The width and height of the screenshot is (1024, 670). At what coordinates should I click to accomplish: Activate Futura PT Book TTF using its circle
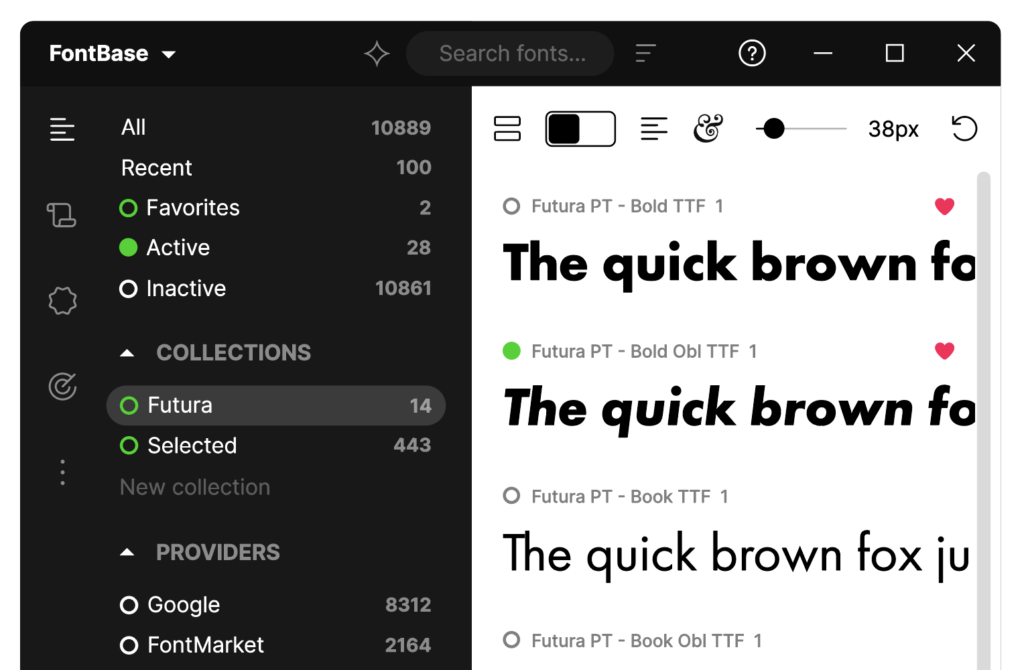[x=511, y=496]
